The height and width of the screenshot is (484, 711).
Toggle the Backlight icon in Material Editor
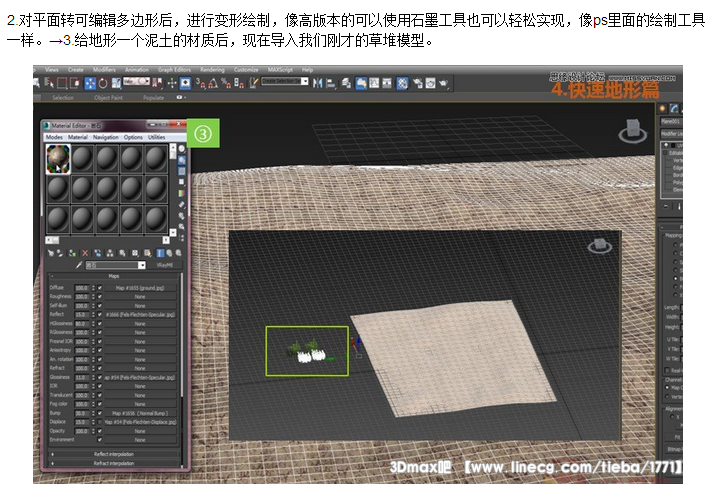(181, 160)
